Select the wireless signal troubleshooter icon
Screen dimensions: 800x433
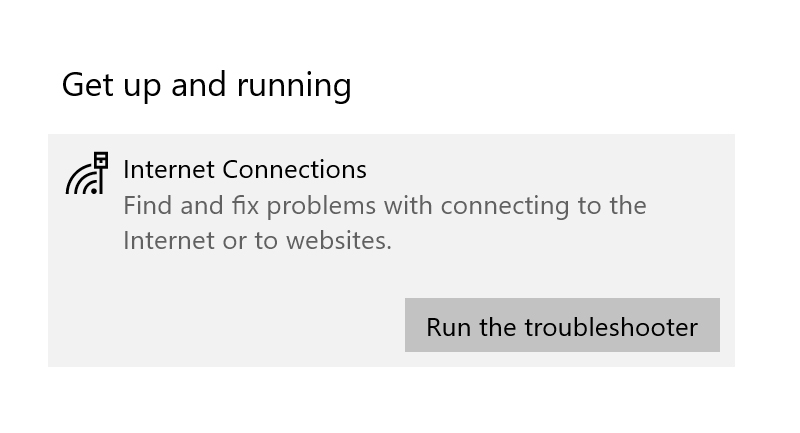[x=86, y=175]
